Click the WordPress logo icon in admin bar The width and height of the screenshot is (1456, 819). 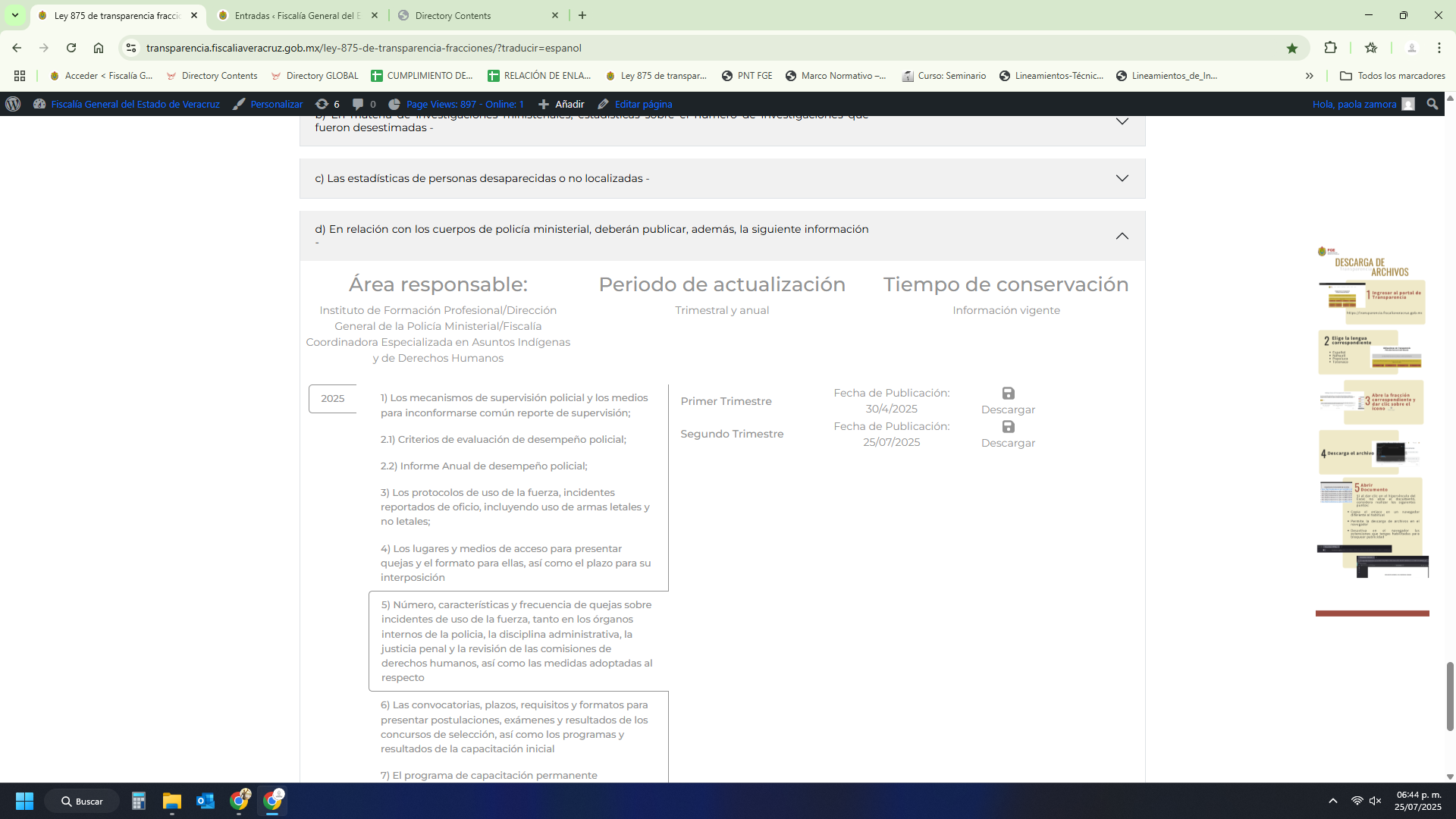[13, 104]
